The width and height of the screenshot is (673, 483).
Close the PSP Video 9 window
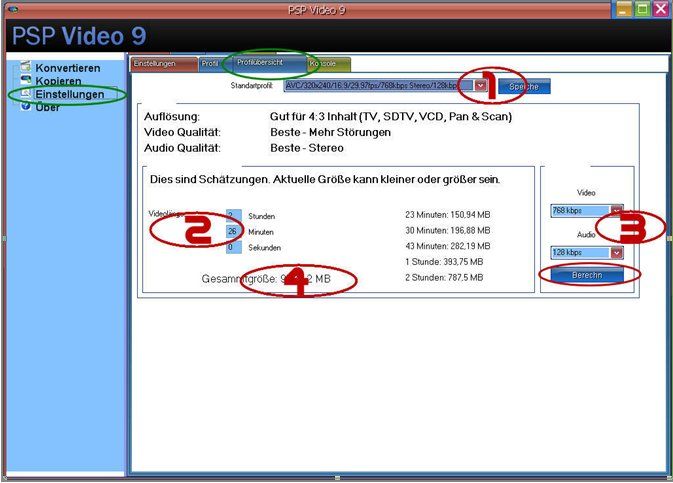click(661, 9)
